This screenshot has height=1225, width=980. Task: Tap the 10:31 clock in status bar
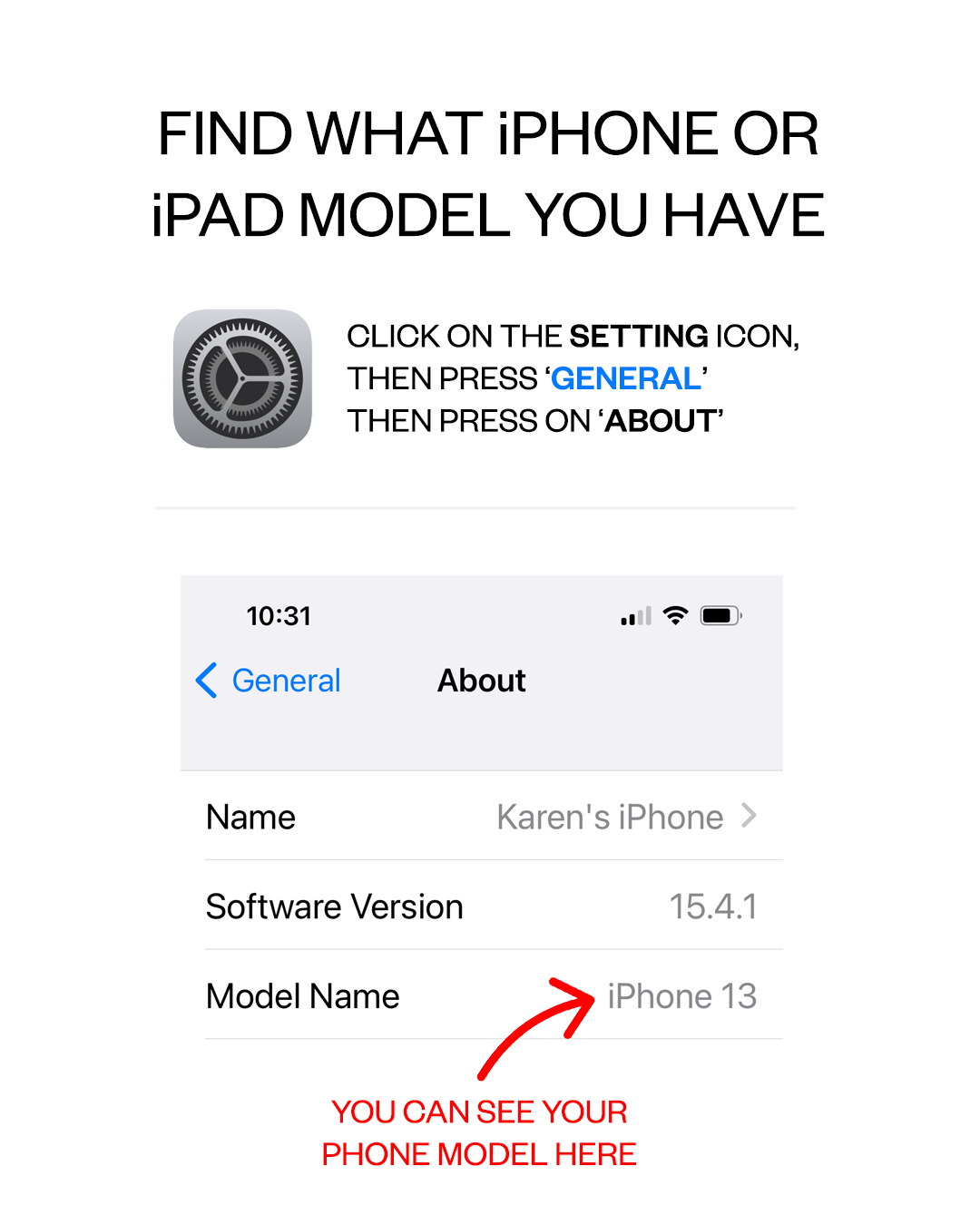pyautogui.click(x=279, y=616)
